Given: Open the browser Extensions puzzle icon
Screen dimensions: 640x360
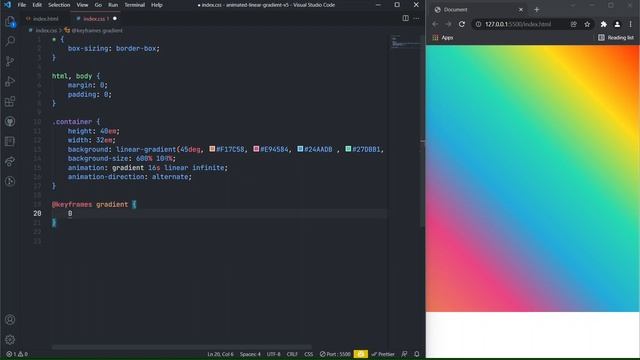Looking at the screenshot, I should (x=604, y=24).
